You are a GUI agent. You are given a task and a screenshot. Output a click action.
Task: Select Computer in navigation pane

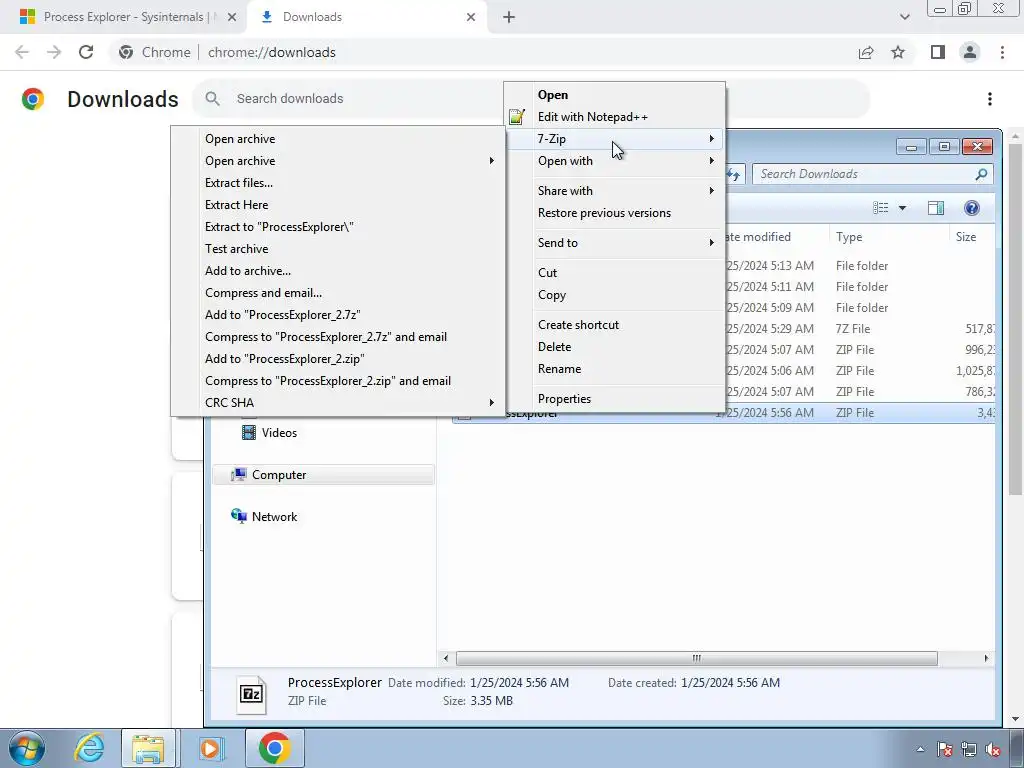coord(323,475)
